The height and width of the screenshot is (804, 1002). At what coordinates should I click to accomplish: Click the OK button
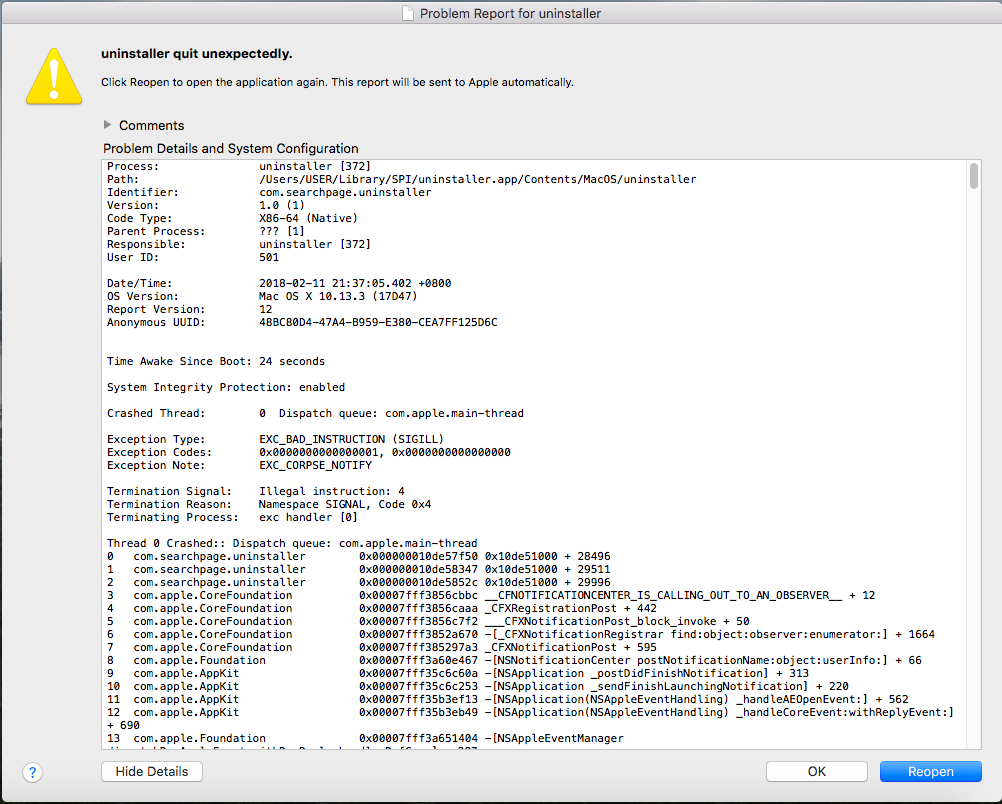(817, 771)
